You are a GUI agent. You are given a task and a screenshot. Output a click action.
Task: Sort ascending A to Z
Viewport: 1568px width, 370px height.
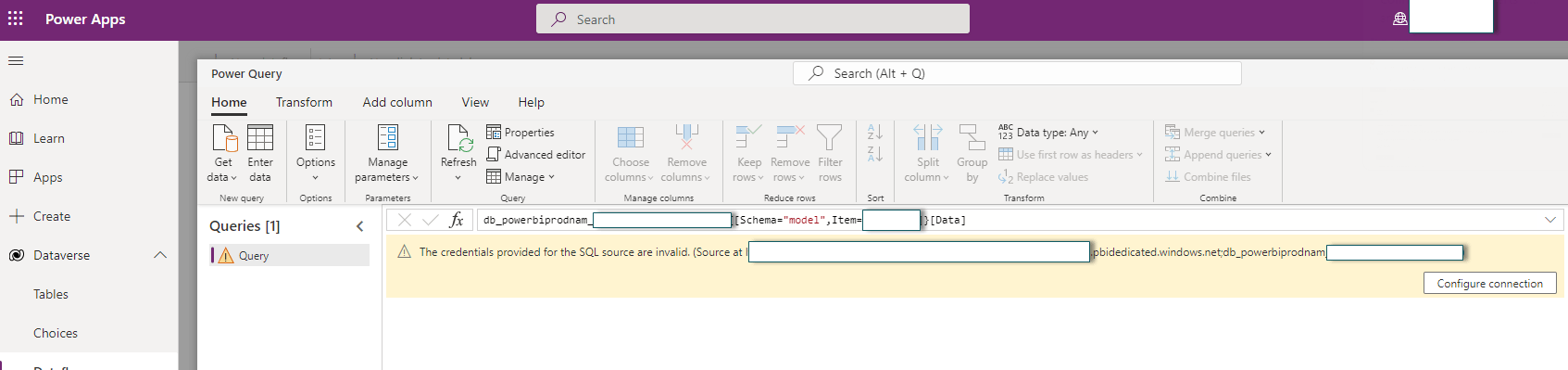pyautogui.click(x=875, y=133)
